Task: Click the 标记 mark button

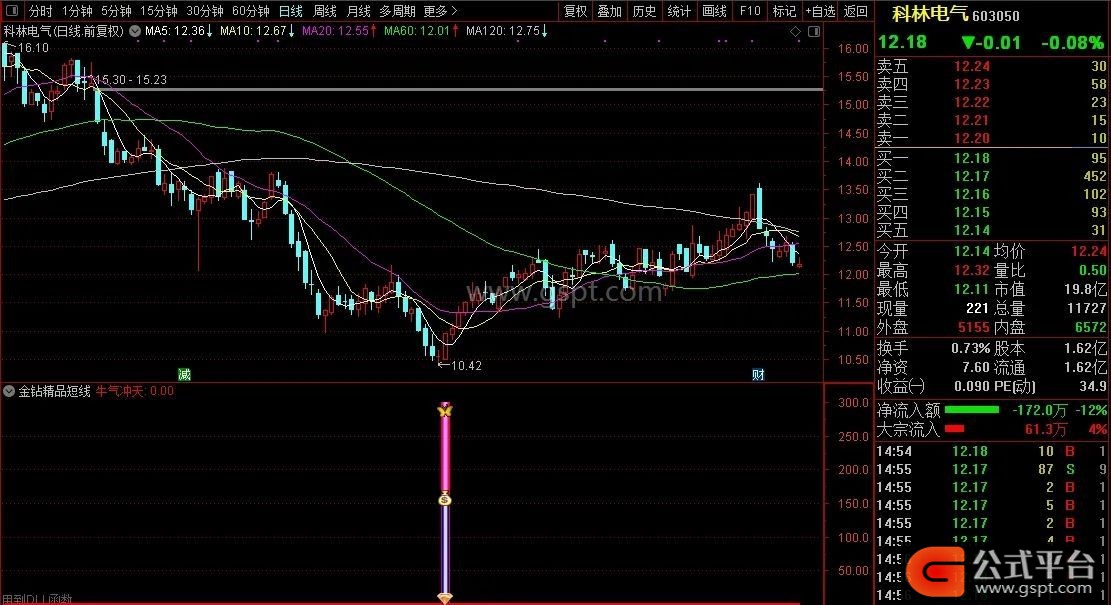Action: (x=784, y=11)
